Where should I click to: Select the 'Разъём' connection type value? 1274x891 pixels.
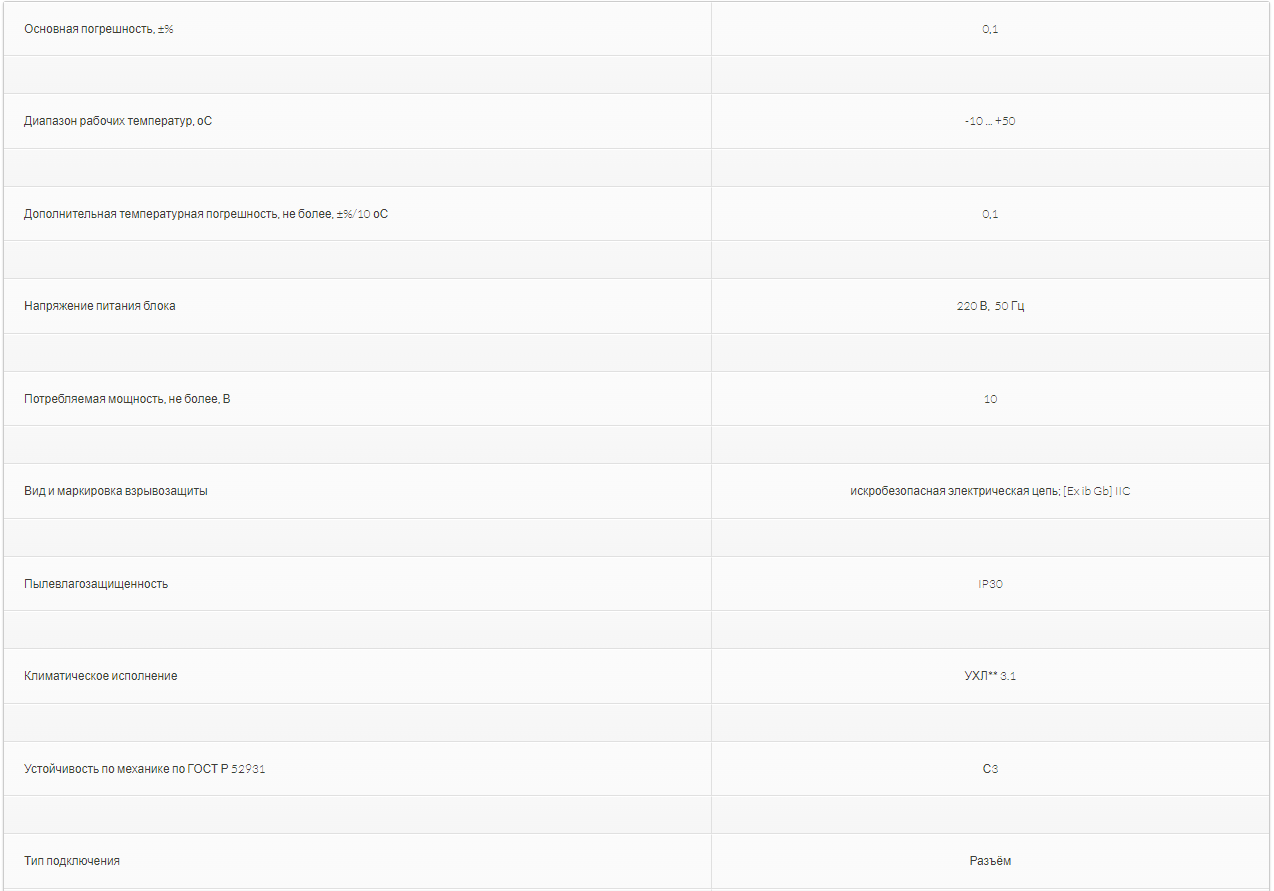point(990,861)
